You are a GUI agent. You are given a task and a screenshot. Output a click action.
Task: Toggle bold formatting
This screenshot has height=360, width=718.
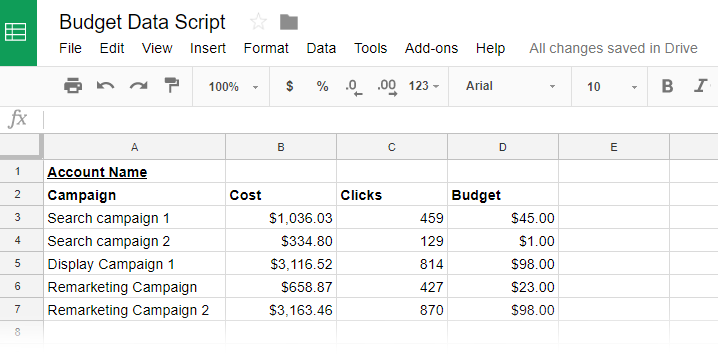click(667, 86)
